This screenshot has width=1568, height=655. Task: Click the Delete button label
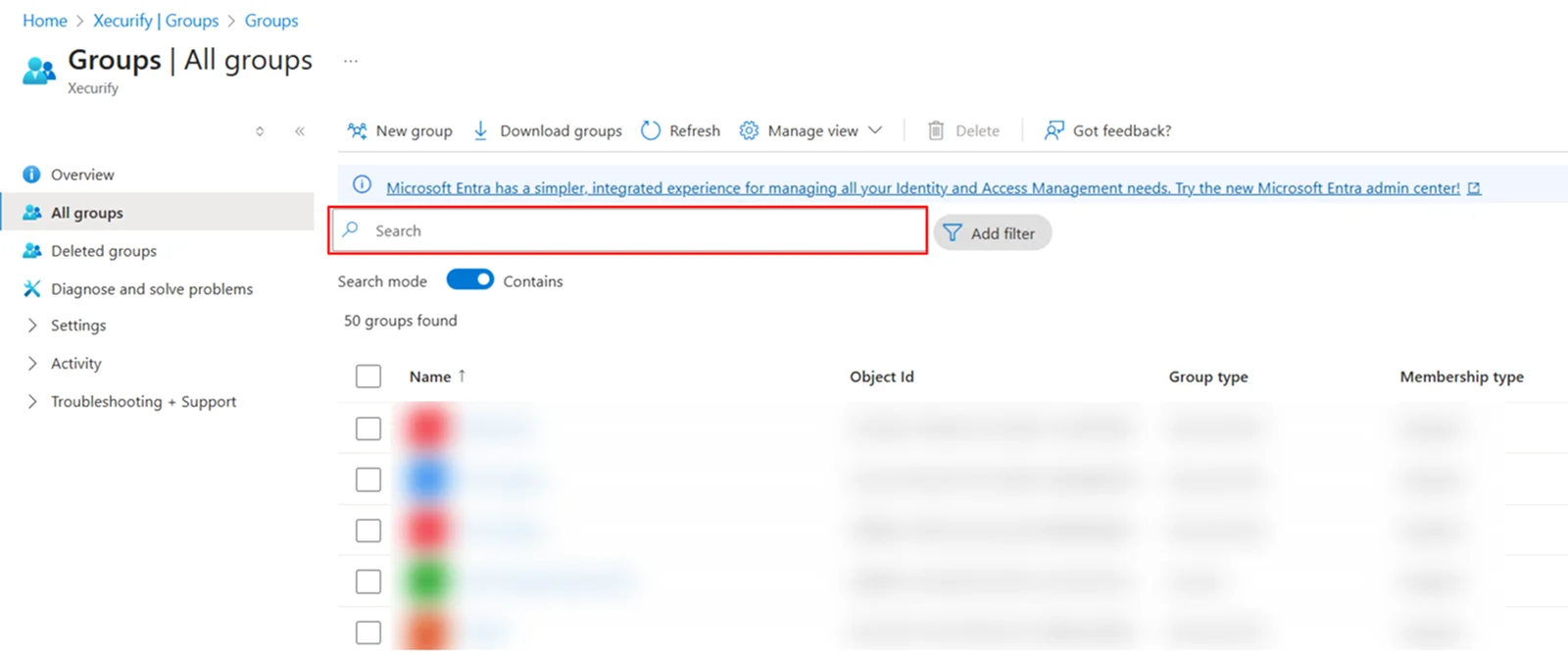977,130
